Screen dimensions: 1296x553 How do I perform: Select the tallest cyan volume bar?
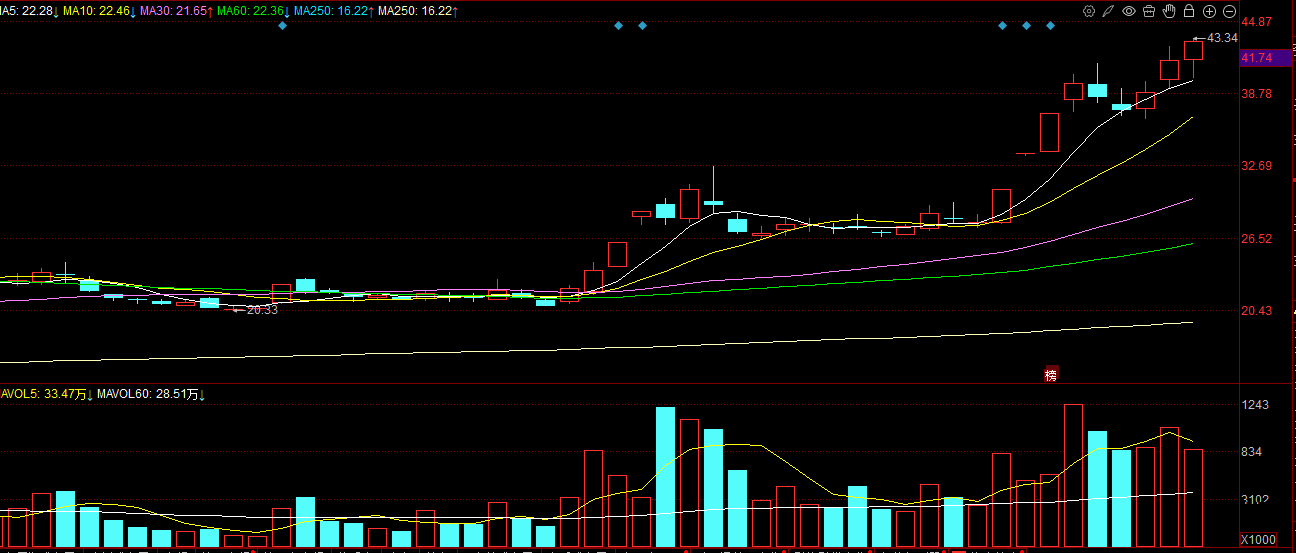coord(665,477)
